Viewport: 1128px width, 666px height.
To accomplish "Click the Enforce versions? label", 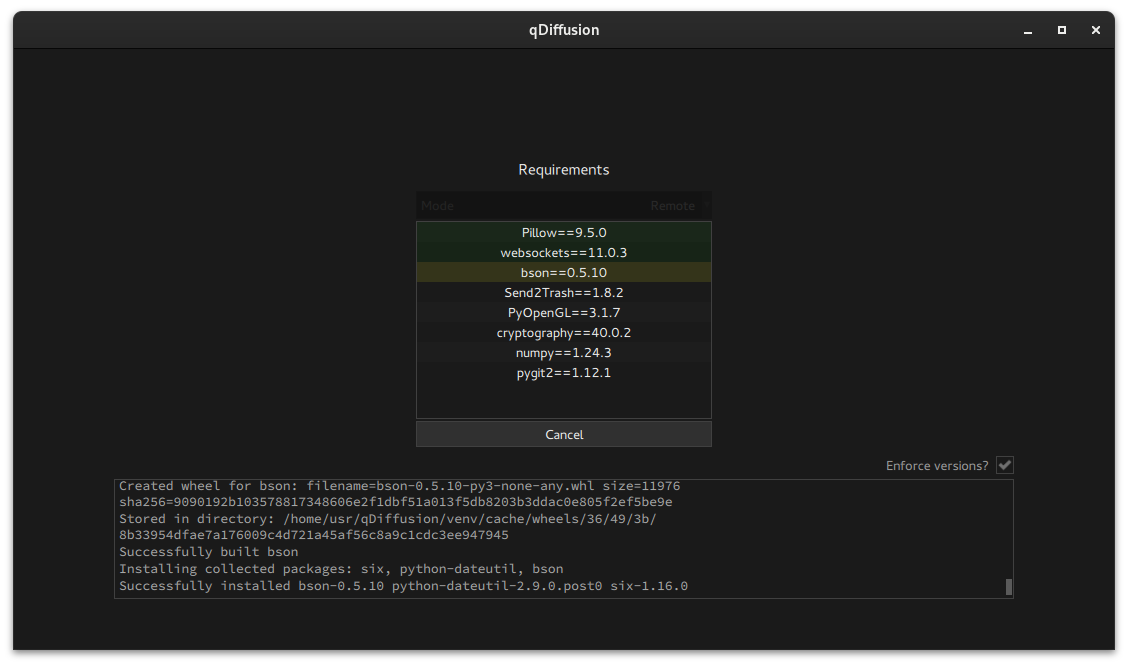I will 937,466.
